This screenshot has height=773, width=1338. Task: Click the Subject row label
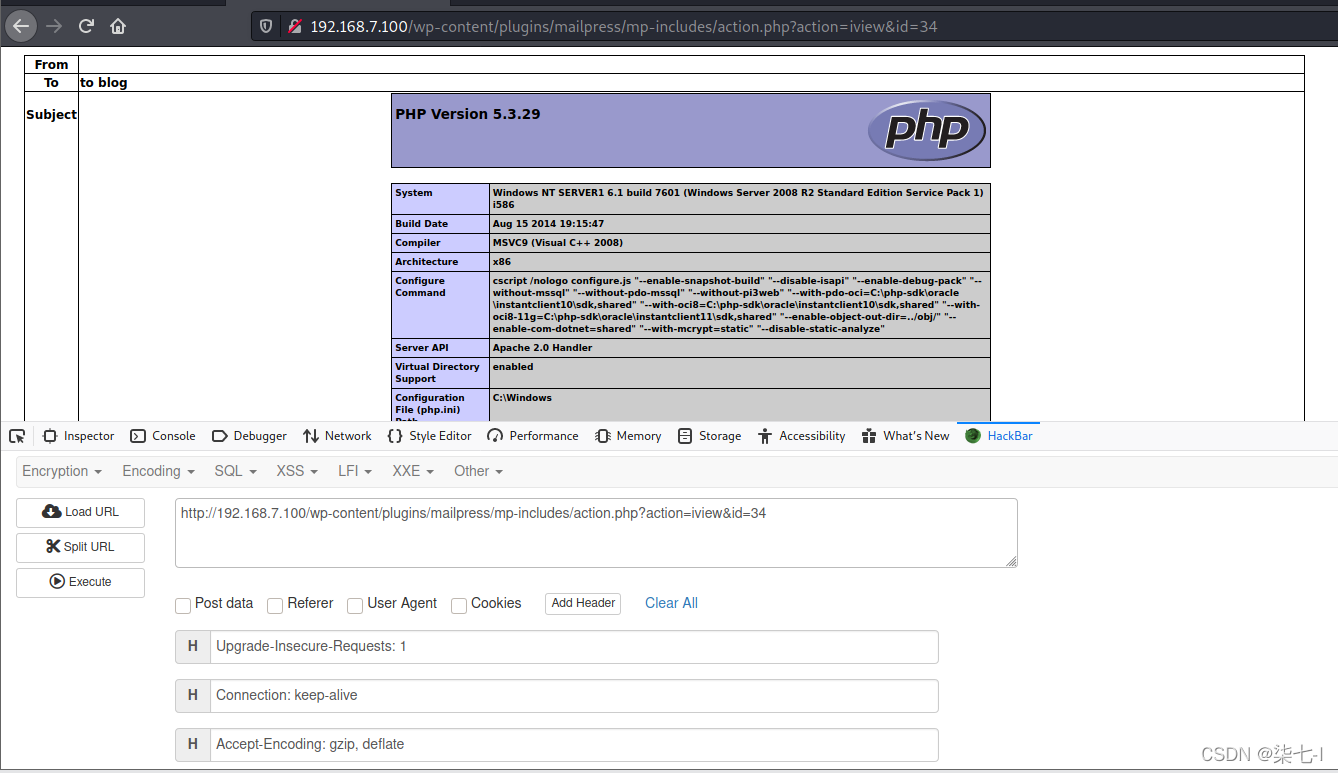pyautogui.click(x=51, y=115)
